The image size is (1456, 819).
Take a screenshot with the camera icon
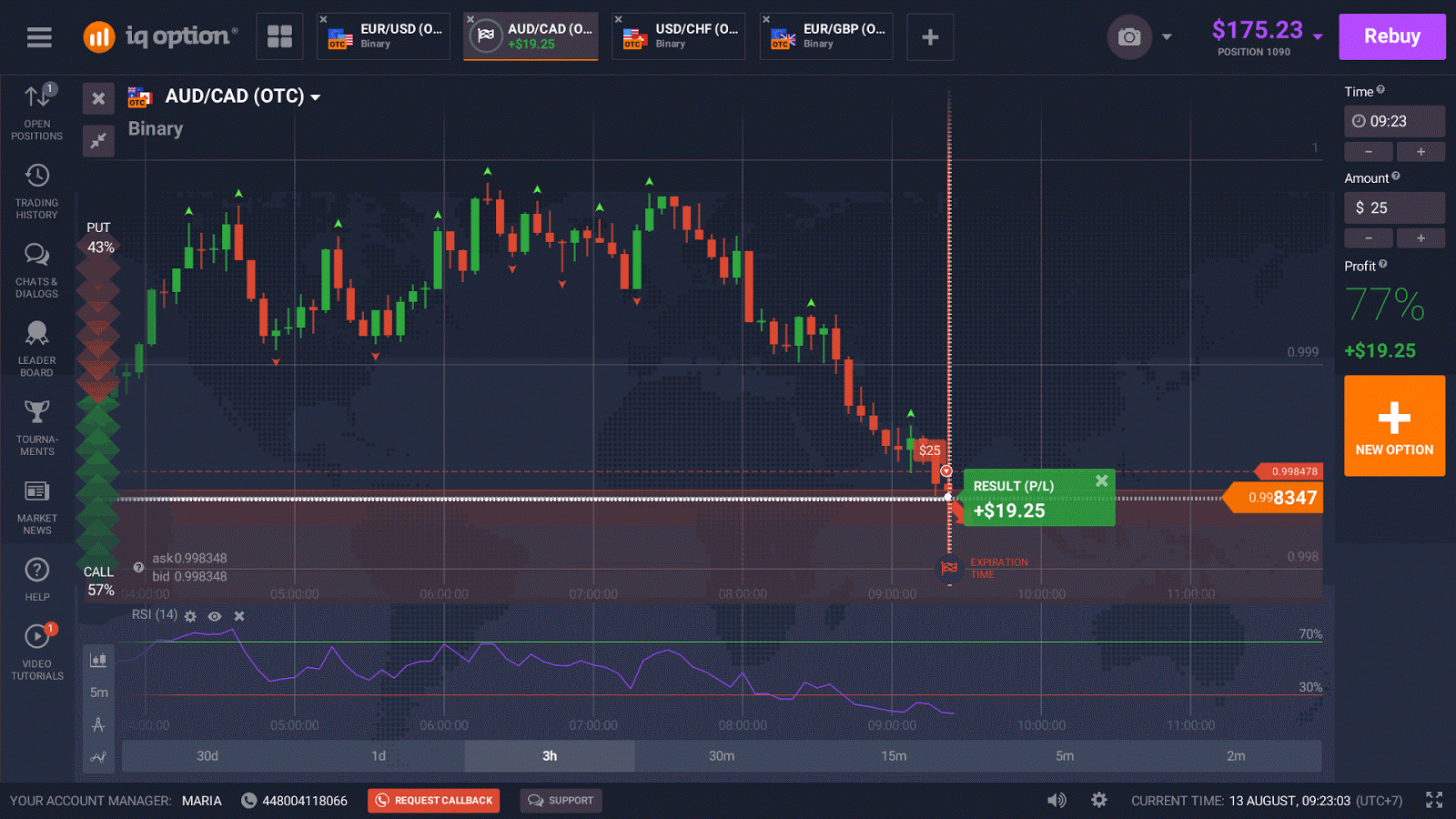[x=1129, y=36]
